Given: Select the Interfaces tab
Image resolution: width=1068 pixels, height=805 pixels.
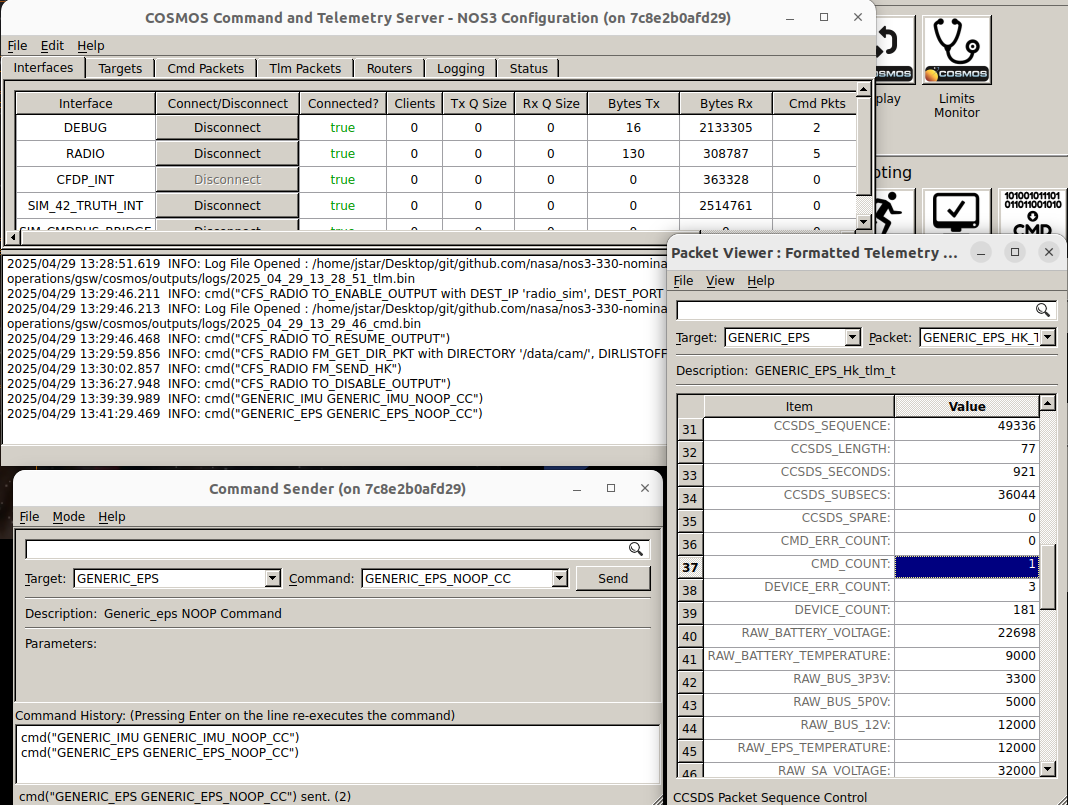Looking at the screenshot, I should point(43,67).
